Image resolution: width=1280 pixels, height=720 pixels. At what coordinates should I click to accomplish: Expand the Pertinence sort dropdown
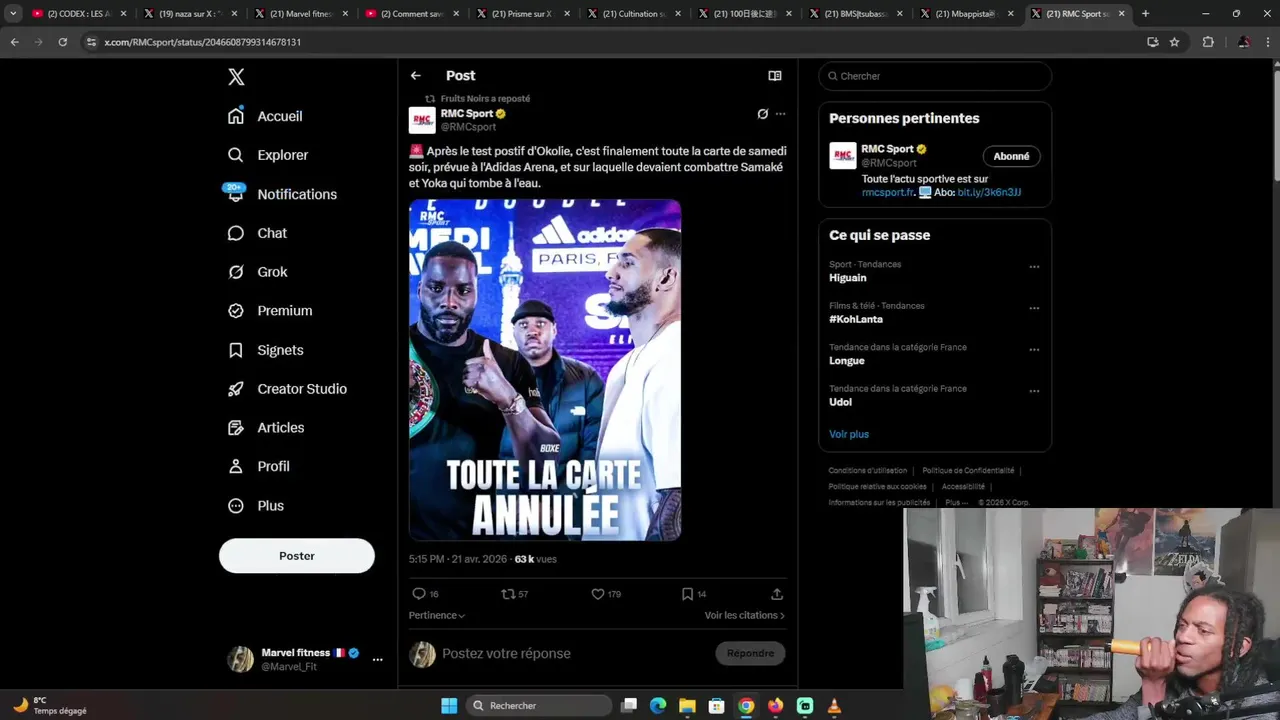point(437,615)
